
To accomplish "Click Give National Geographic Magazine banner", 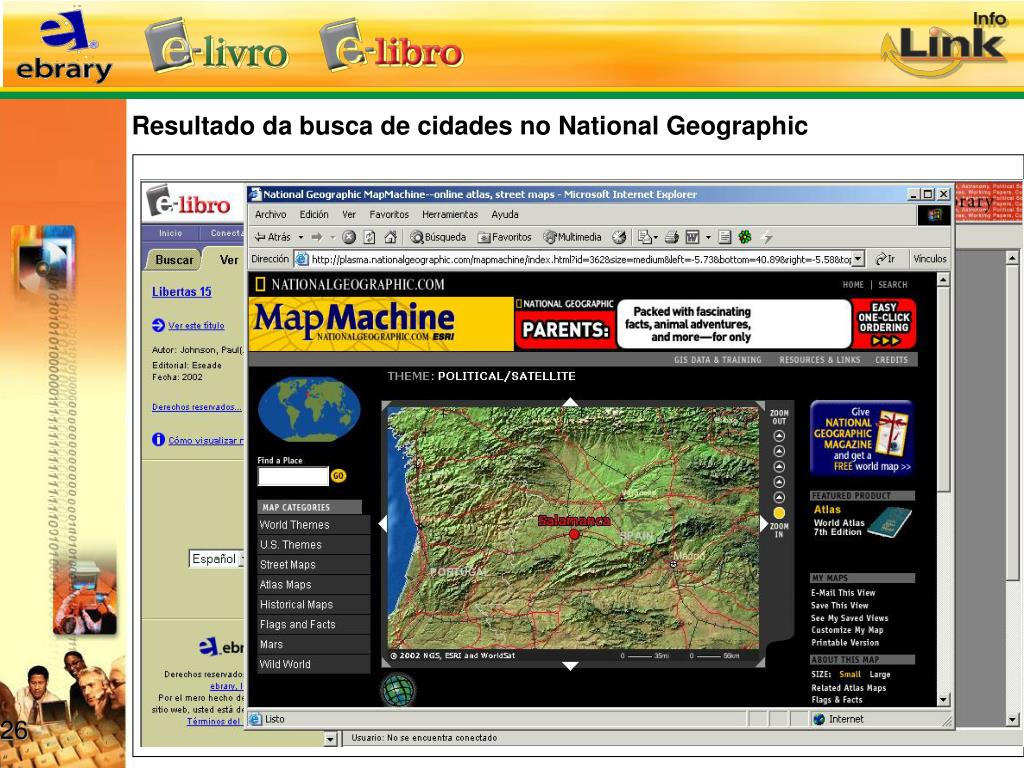I will (x=862, y=438).
